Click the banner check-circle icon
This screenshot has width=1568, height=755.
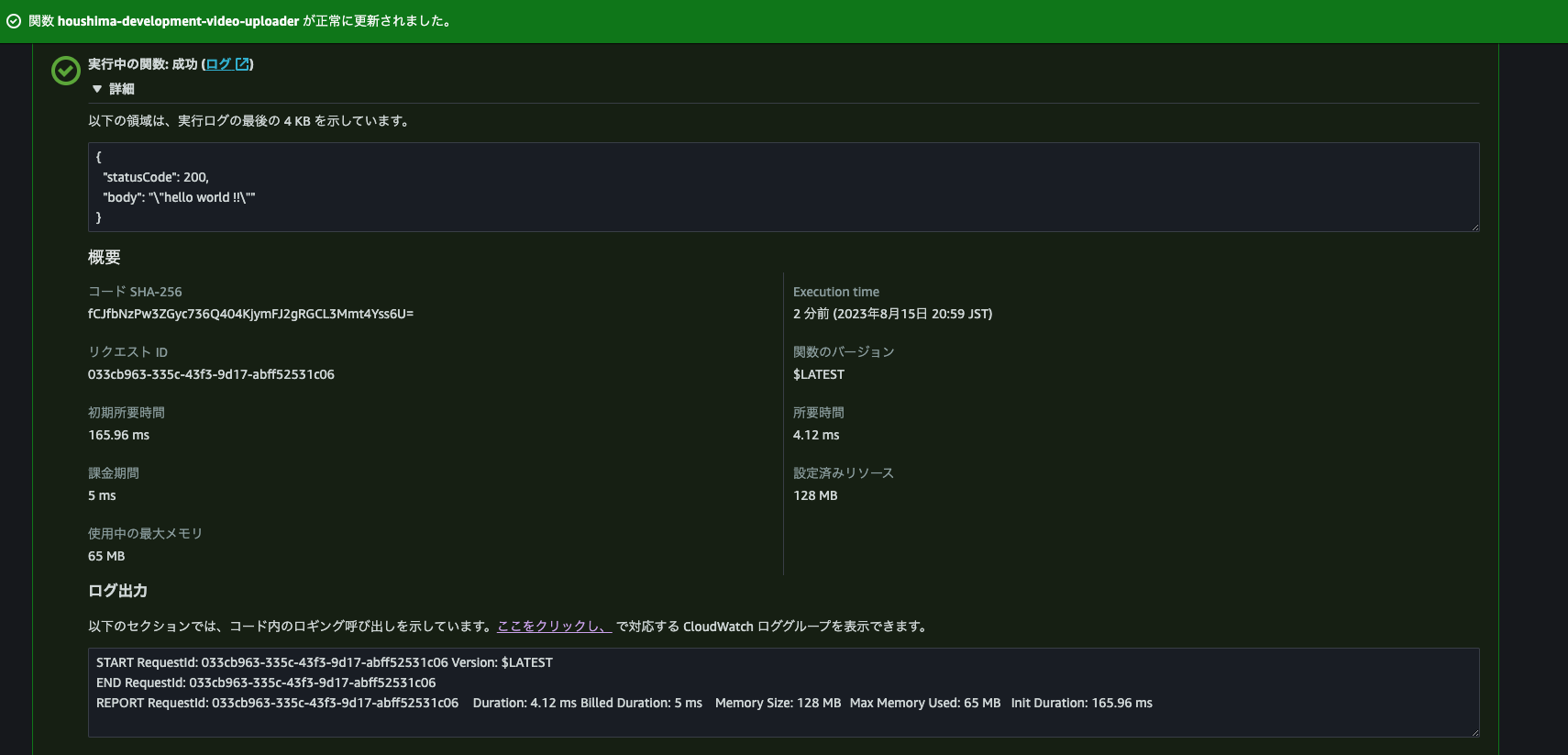(x=14, y=21)
